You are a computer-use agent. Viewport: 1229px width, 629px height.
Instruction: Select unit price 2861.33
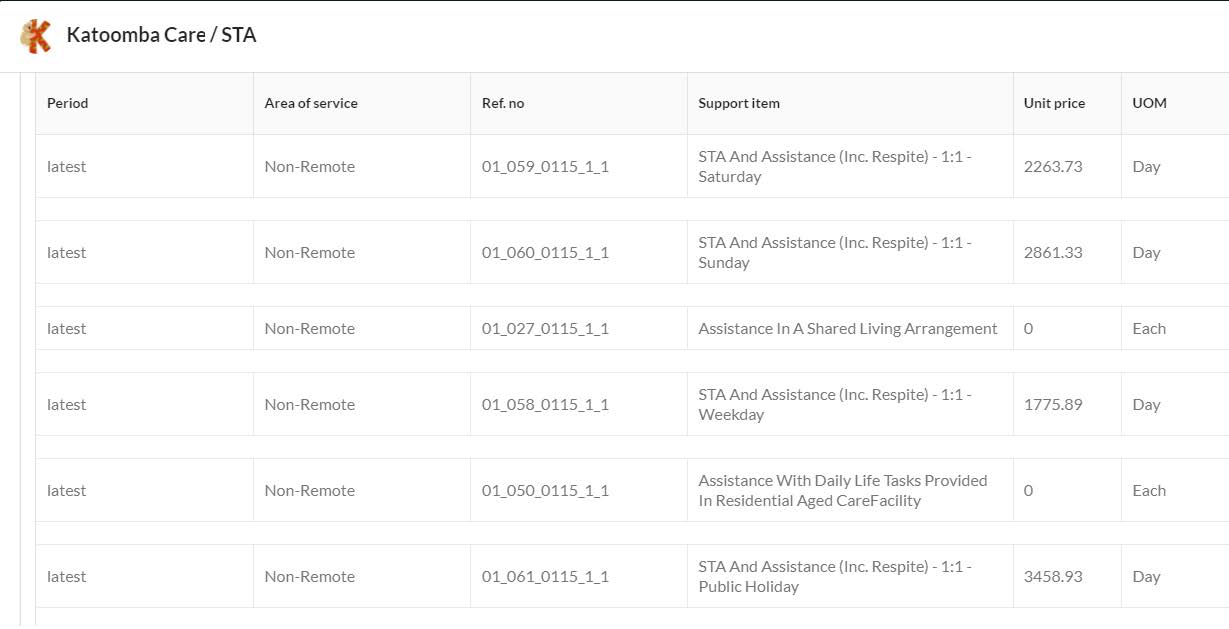tap(1053, 253)
